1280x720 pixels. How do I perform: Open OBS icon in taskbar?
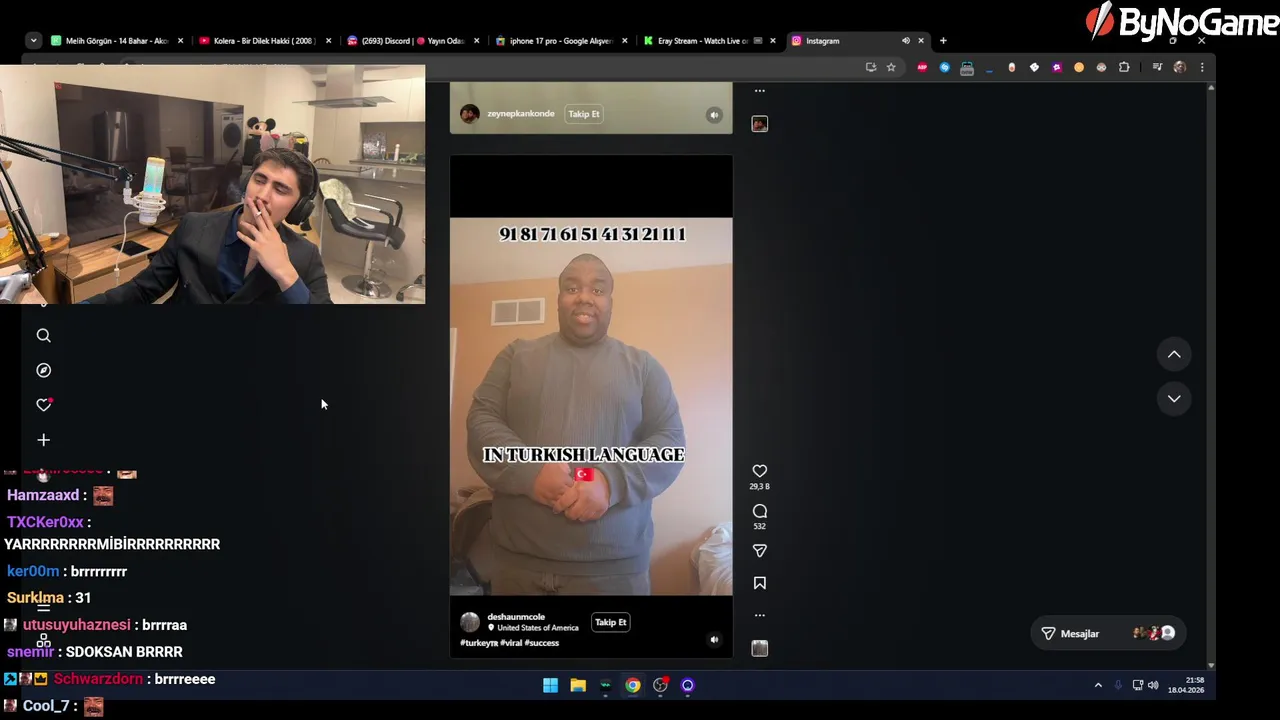point(660,685)
